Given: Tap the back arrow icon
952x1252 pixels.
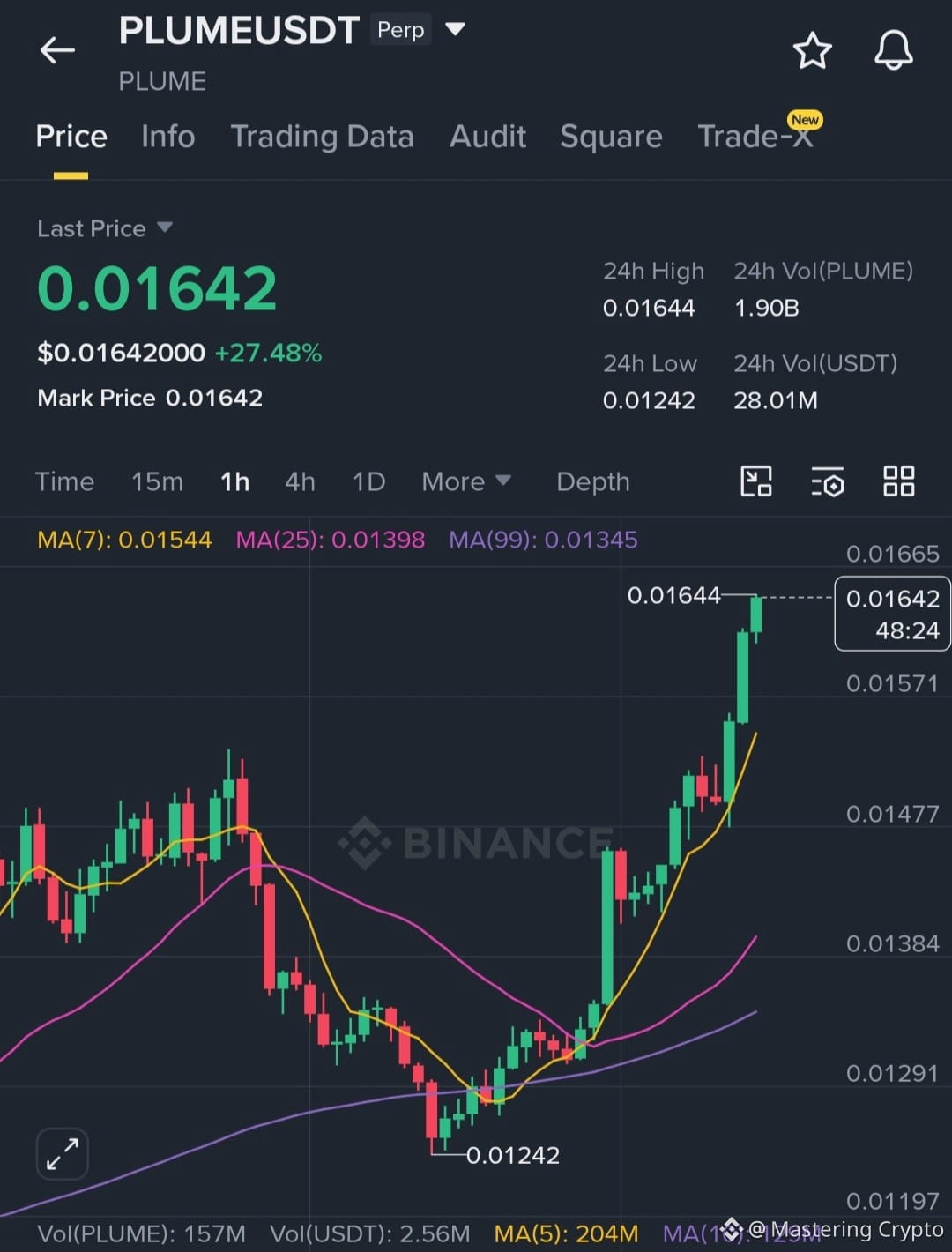Looking at the screenshot, I should pos(57,50).
